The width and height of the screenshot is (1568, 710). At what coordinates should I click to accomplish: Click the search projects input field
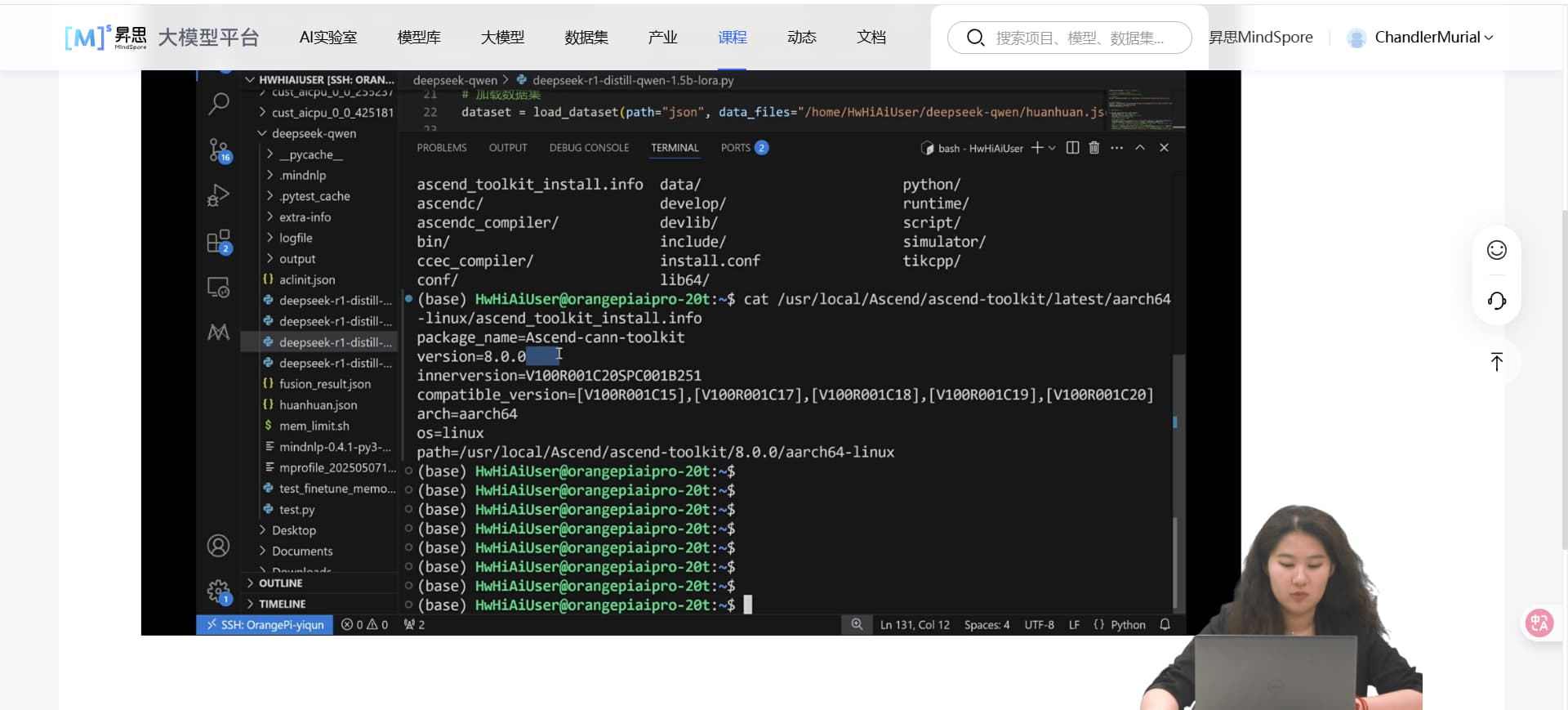click(1079, 38)
